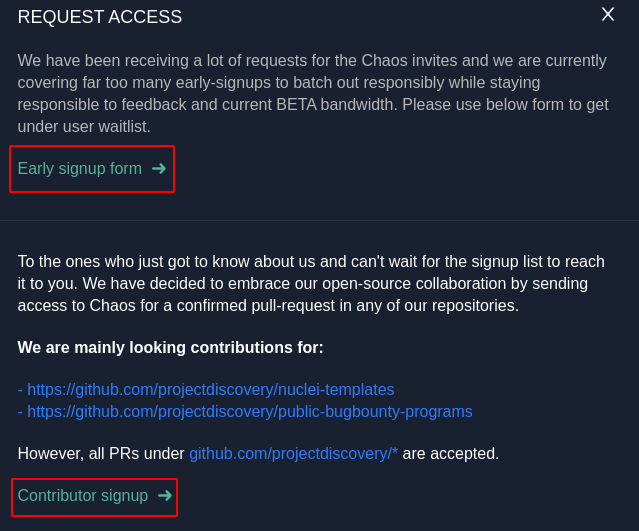Open the Contributor signup link
Viewport: 639px width, 531px height.
(83, 496)
